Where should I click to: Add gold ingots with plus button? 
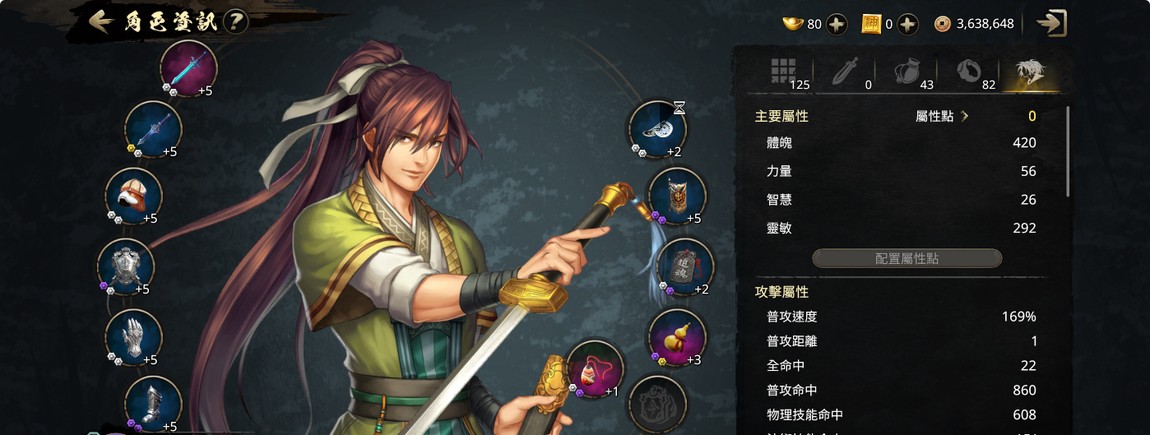836,24
